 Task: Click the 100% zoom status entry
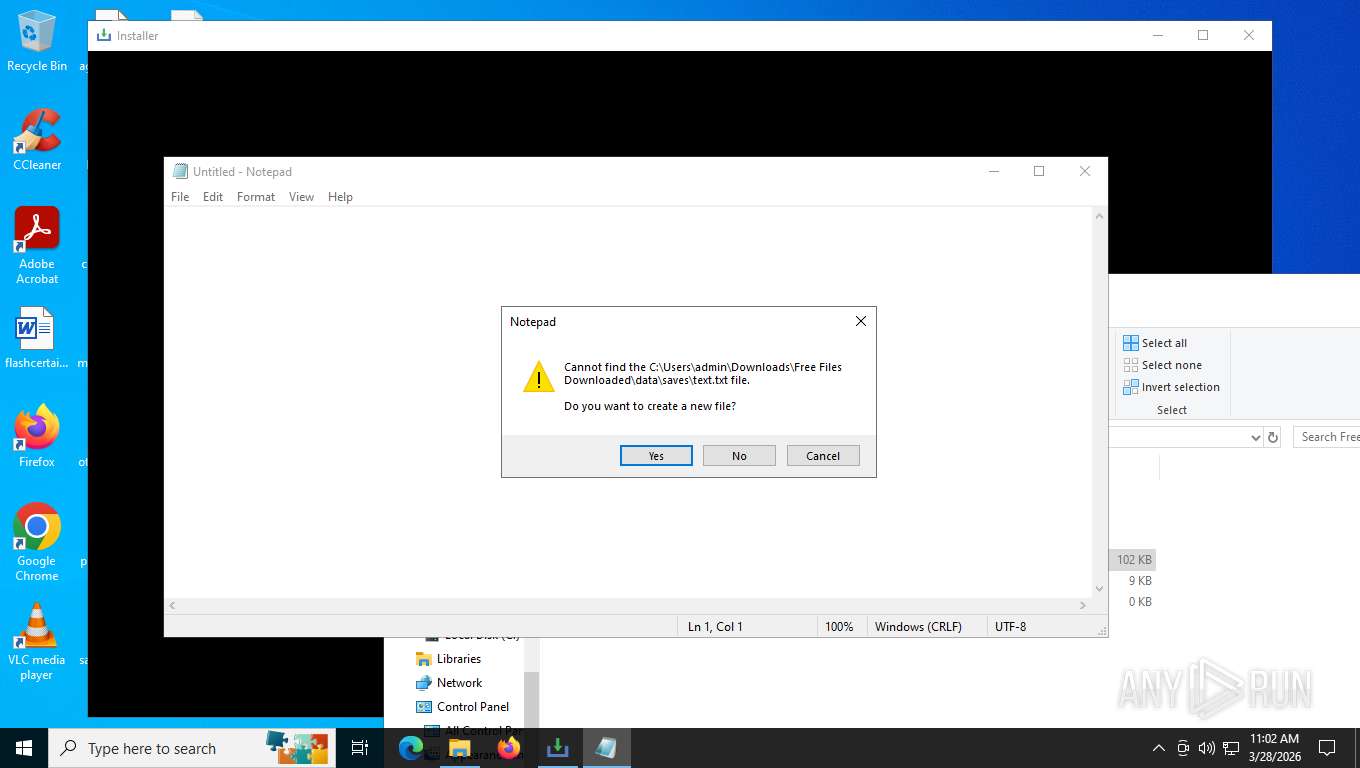(839, 627)
